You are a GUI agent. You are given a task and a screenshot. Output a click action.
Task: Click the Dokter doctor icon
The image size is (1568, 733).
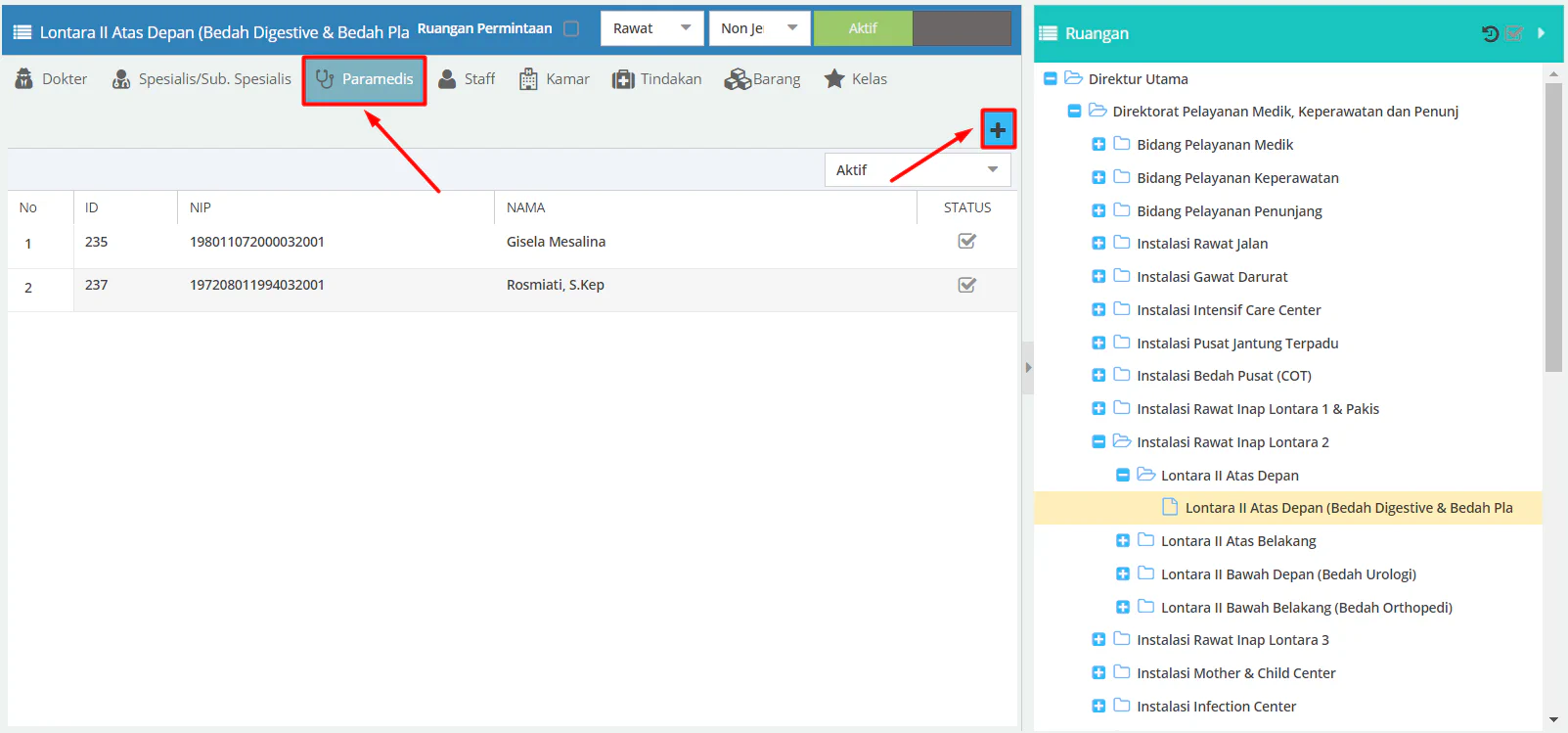coord(24,79)
